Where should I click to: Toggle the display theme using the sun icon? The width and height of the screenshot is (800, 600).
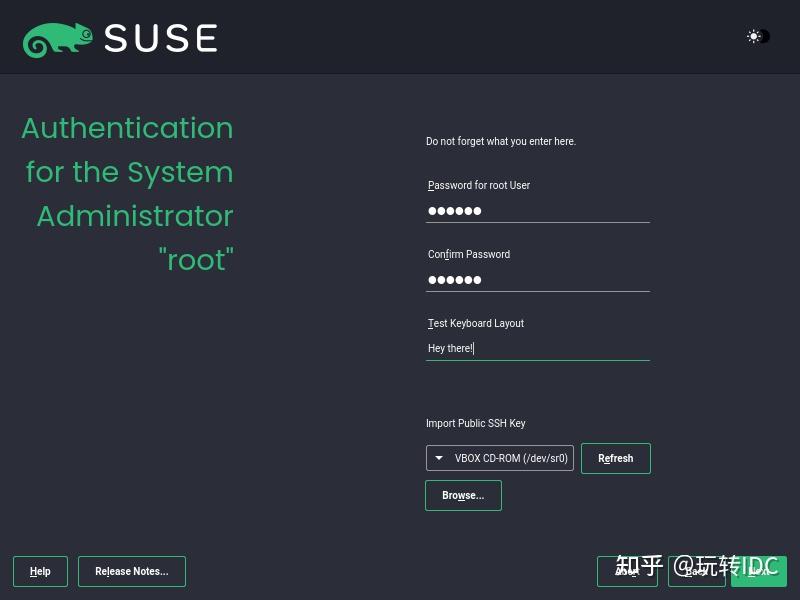point(753,37)
